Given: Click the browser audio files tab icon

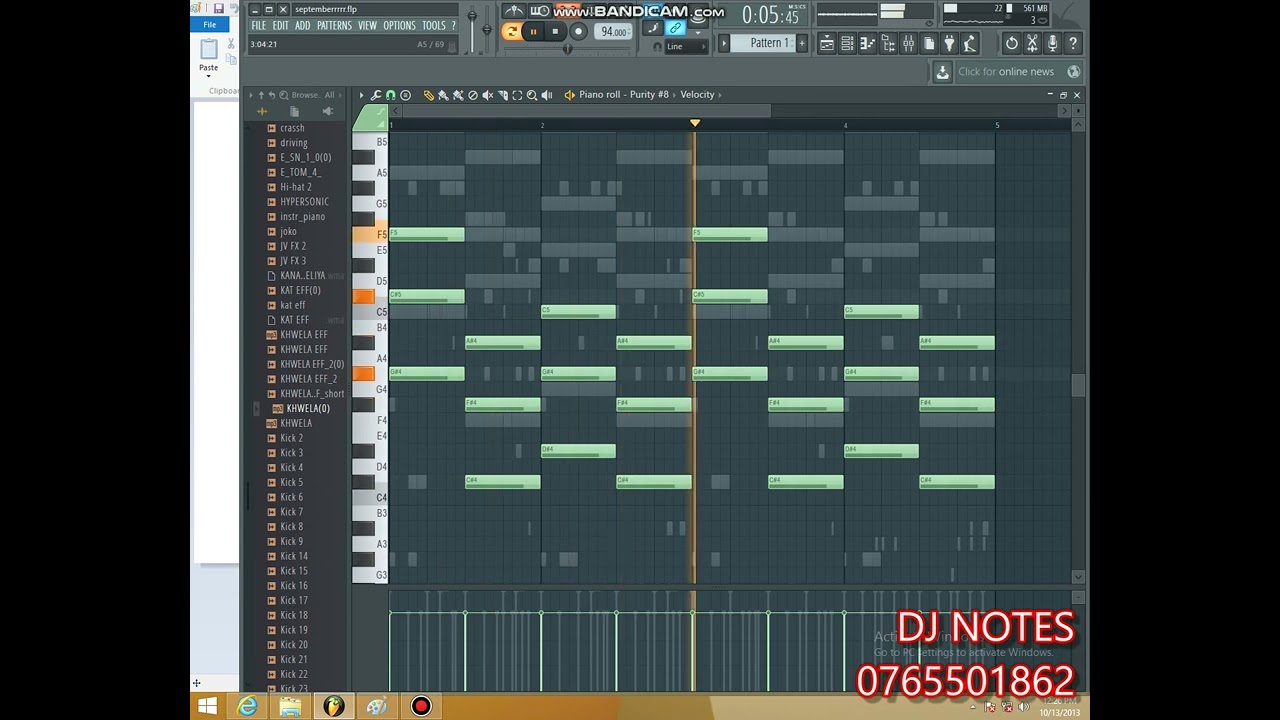Looking at the screenshot, I should pyautogui.click(x=262, y=112).
